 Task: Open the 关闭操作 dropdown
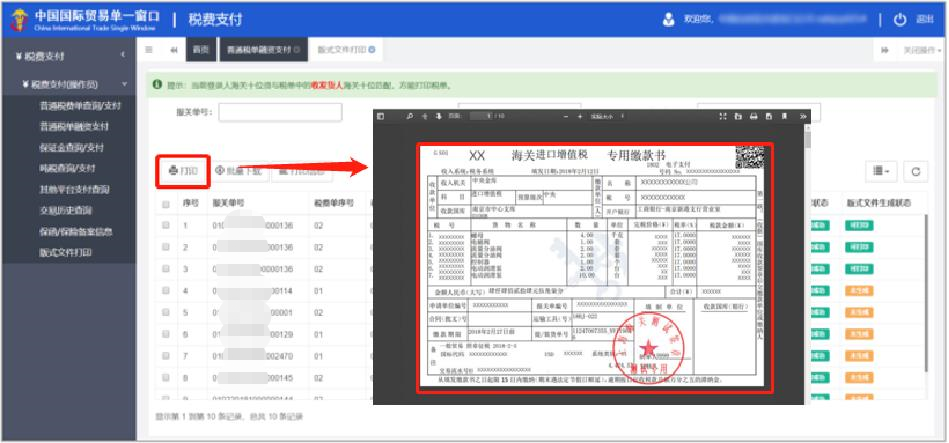pyautogui.click(x=920, y=49)
